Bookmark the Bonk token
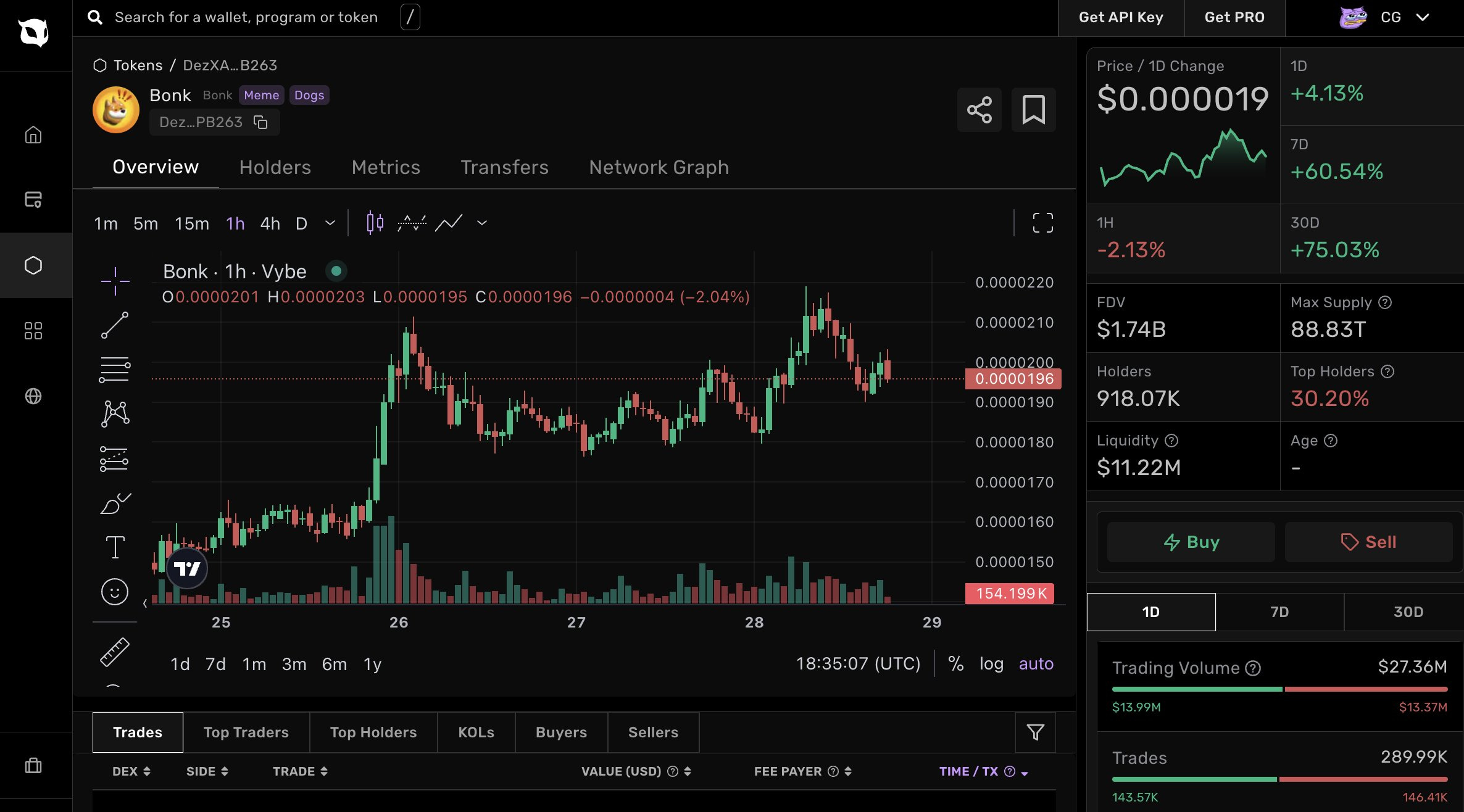This screenshot has width=1464, height=812. 1033,110
